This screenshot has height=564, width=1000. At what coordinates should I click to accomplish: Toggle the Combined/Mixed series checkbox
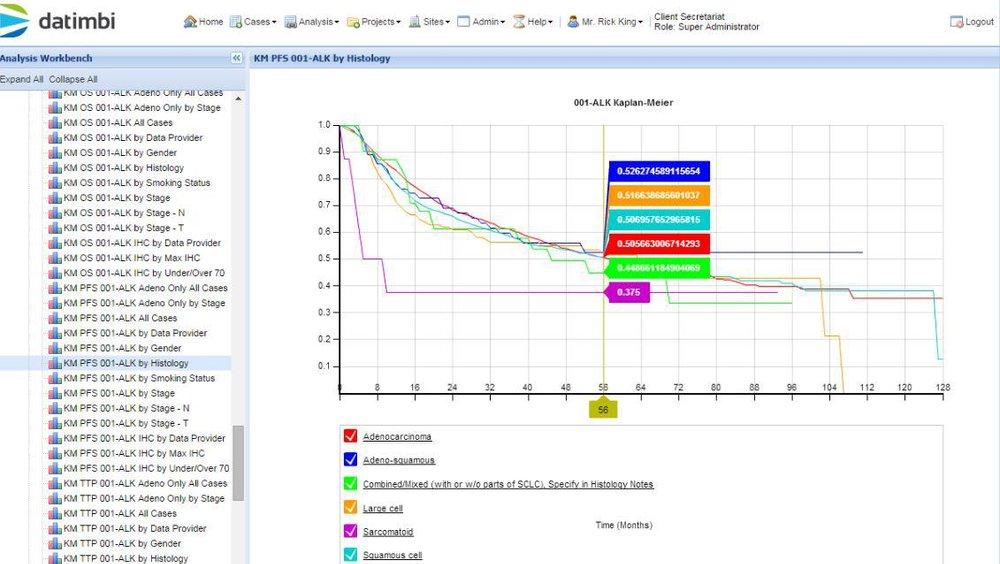point(350,484)
